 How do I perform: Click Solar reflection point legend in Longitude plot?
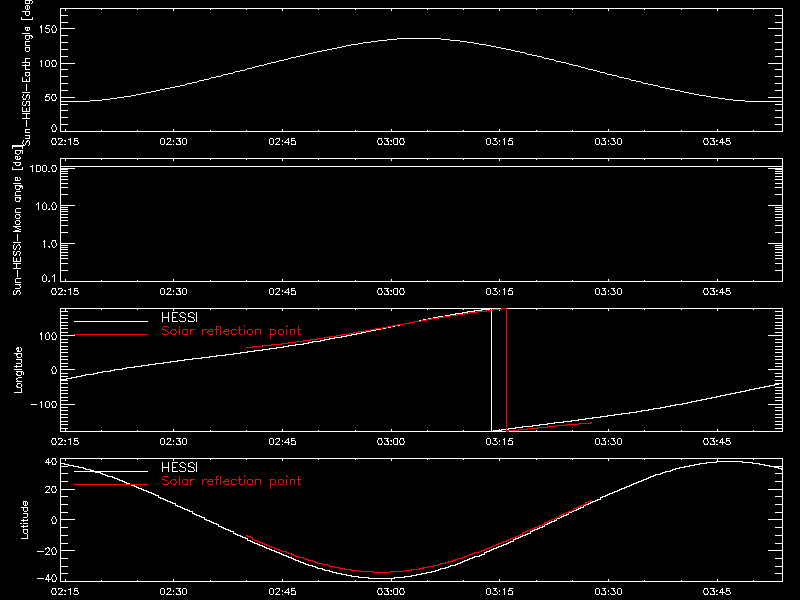[231, 331]
